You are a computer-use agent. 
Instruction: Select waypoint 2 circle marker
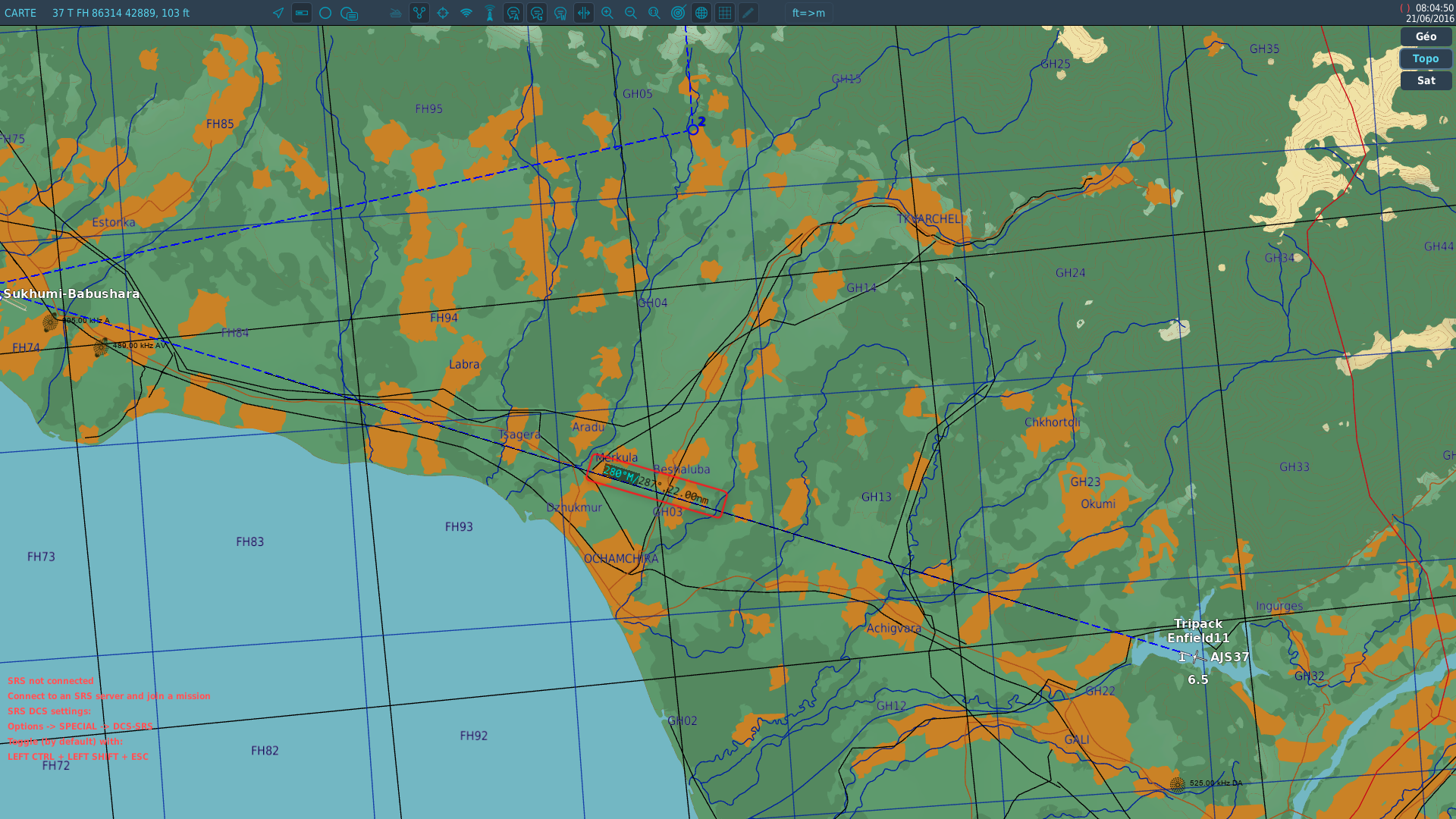(x=693, y=130)
